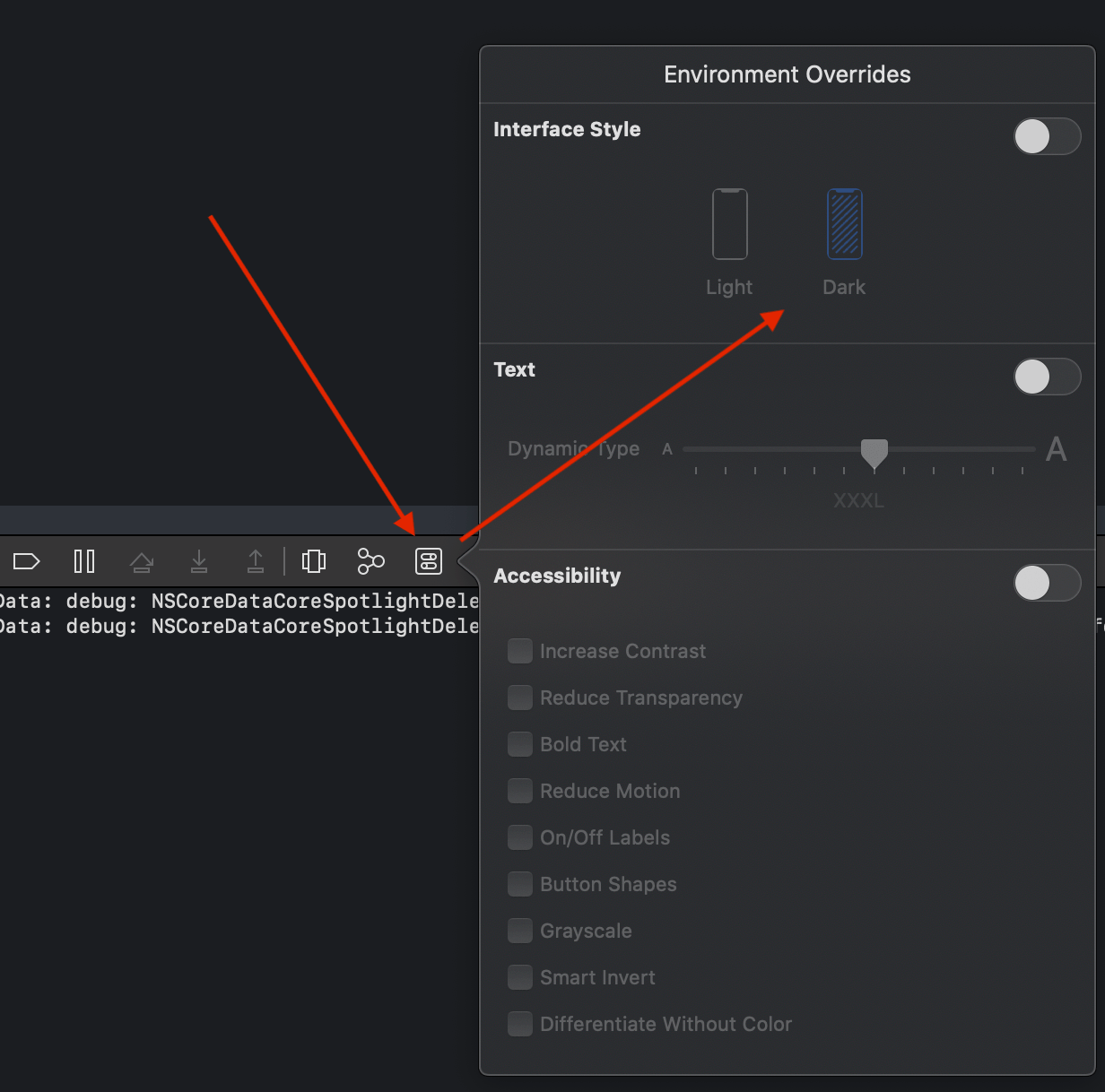Click the Step Into debug icon

pyautogui.click(x=199, y=562)
